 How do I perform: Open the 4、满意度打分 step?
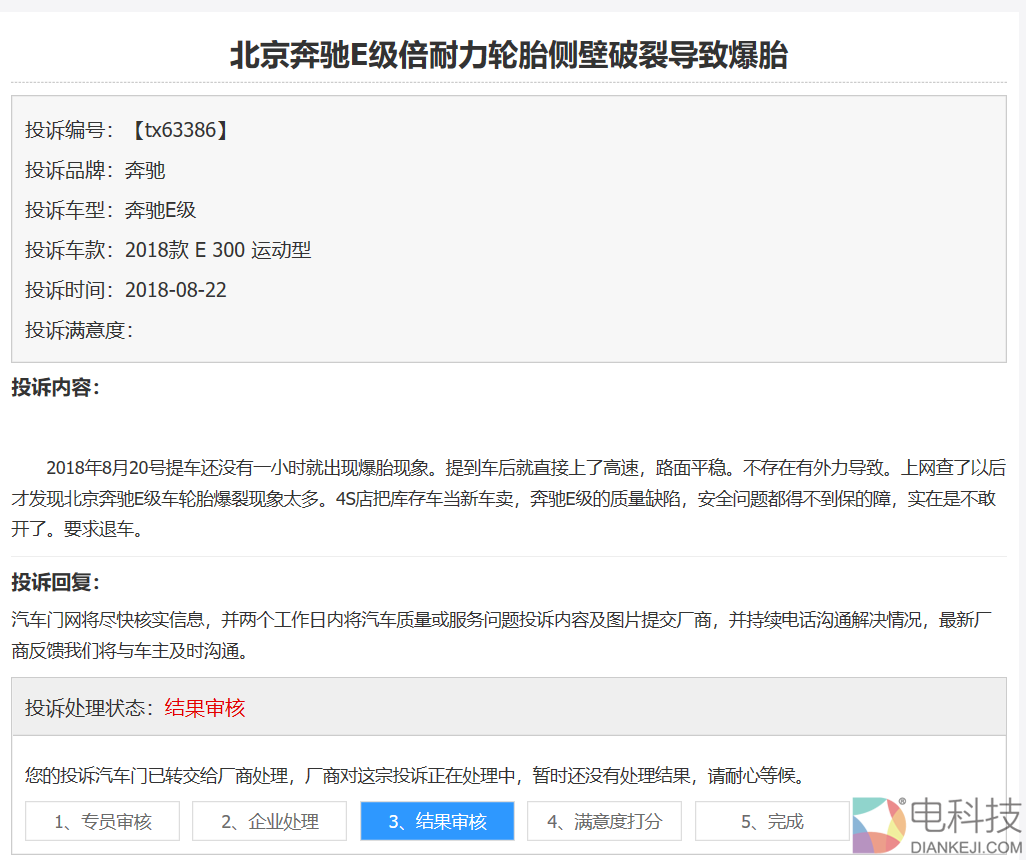pyautogui.click(x=604, y=821)
